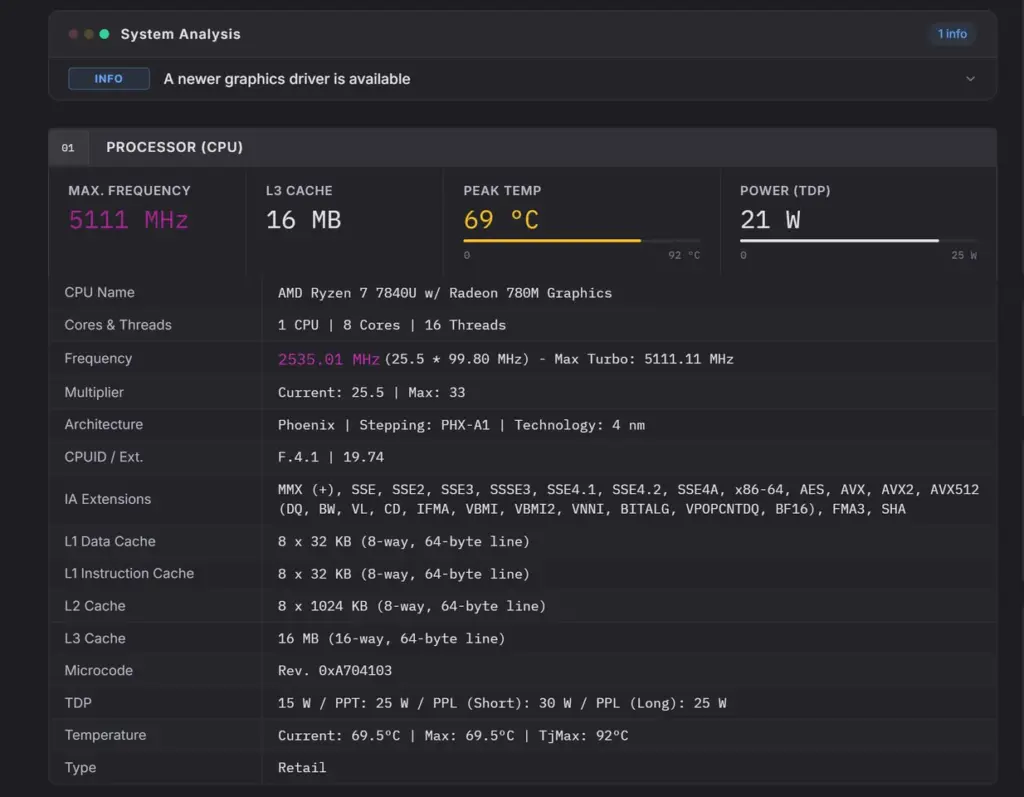Click the green window dot

pos(104,34)
